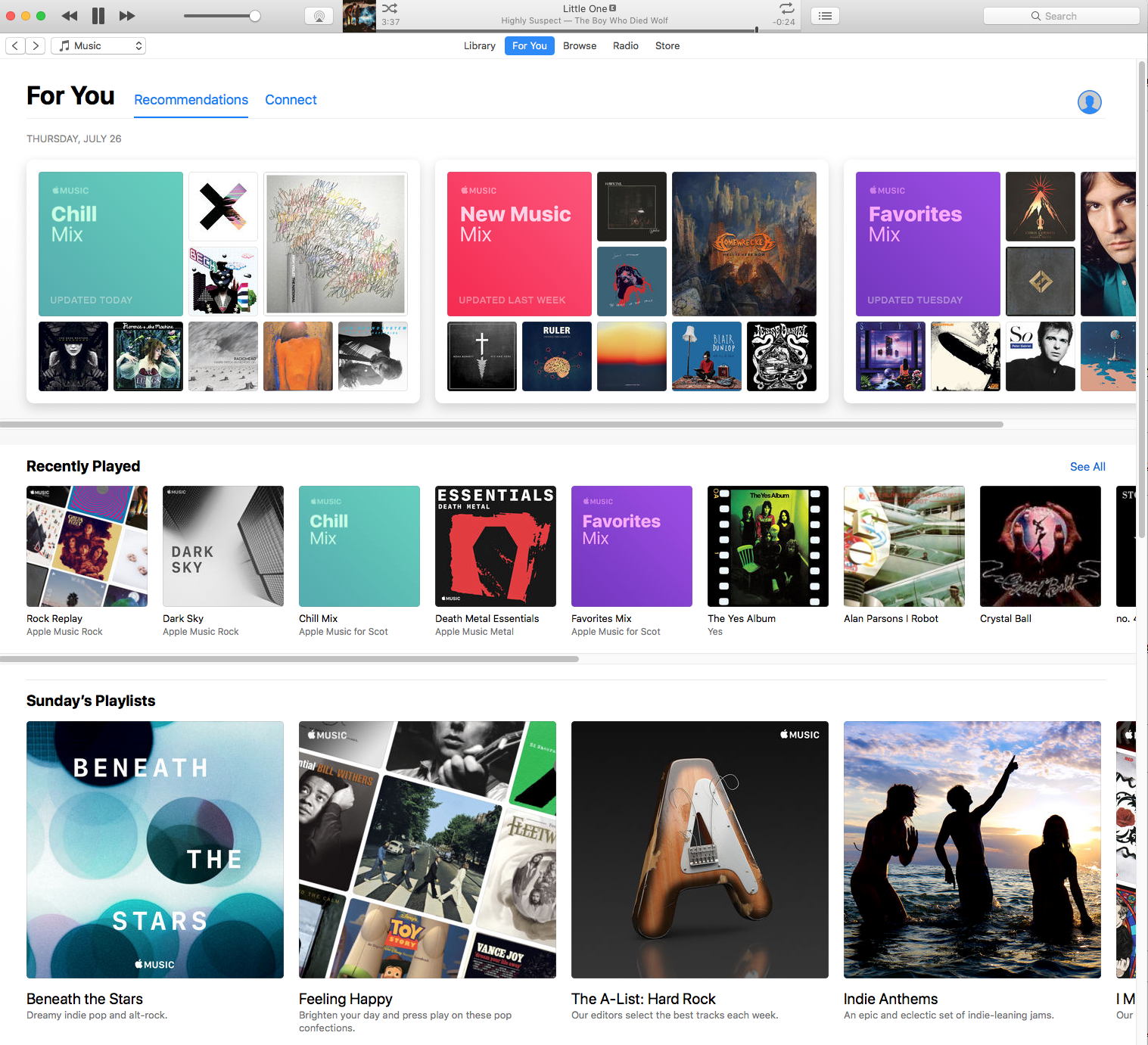Viewport: 1148px width, 1045px height.
Task: Open Favorites Mix in Recently Played
Action: click(x=632, y=546)
